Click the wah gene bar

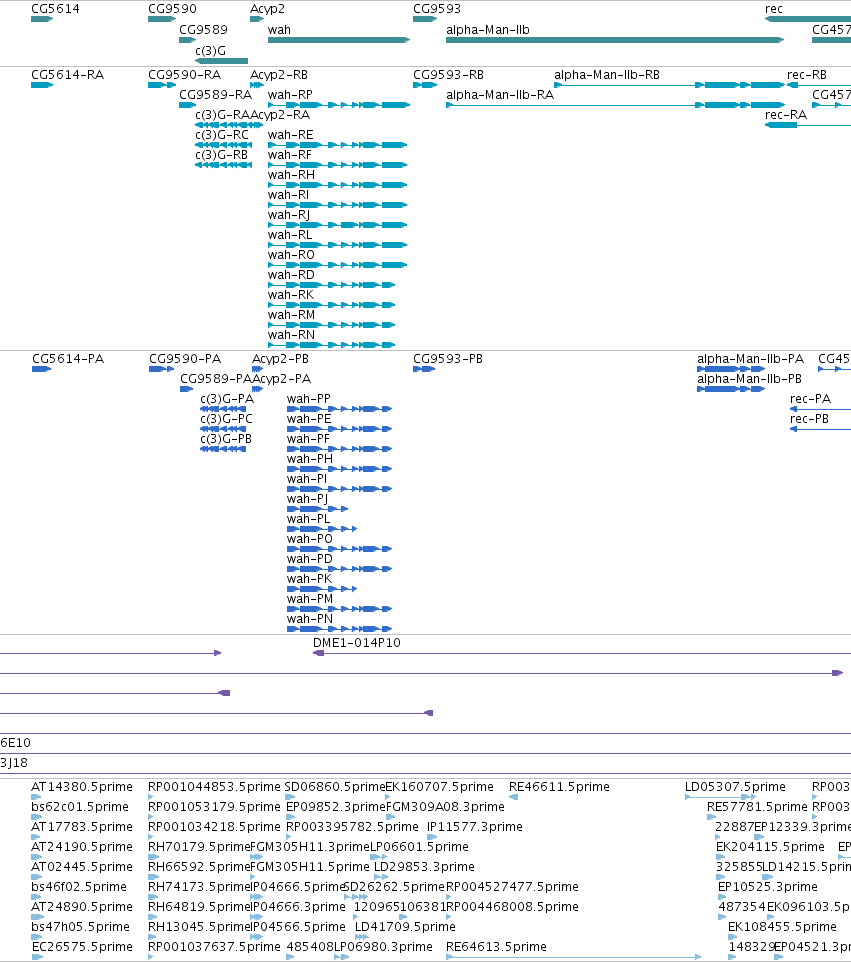(x=339, y=40)
